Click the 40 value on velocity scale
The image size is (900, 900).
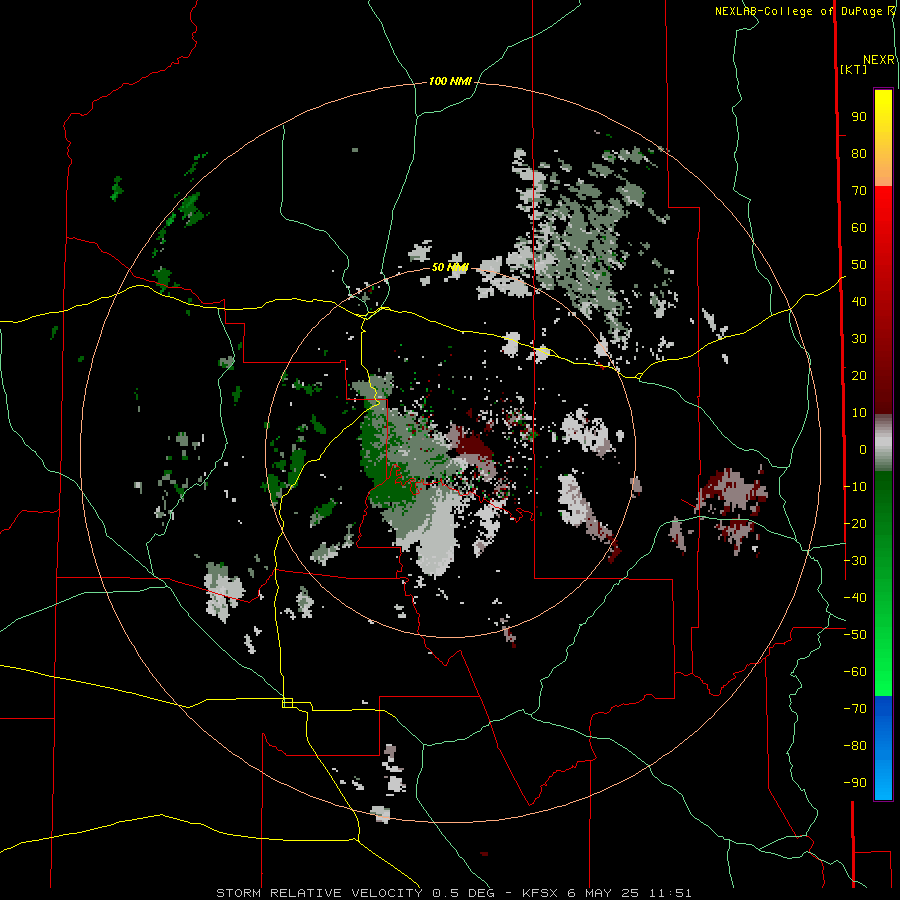pyautogui.click(x=859, y=301)
